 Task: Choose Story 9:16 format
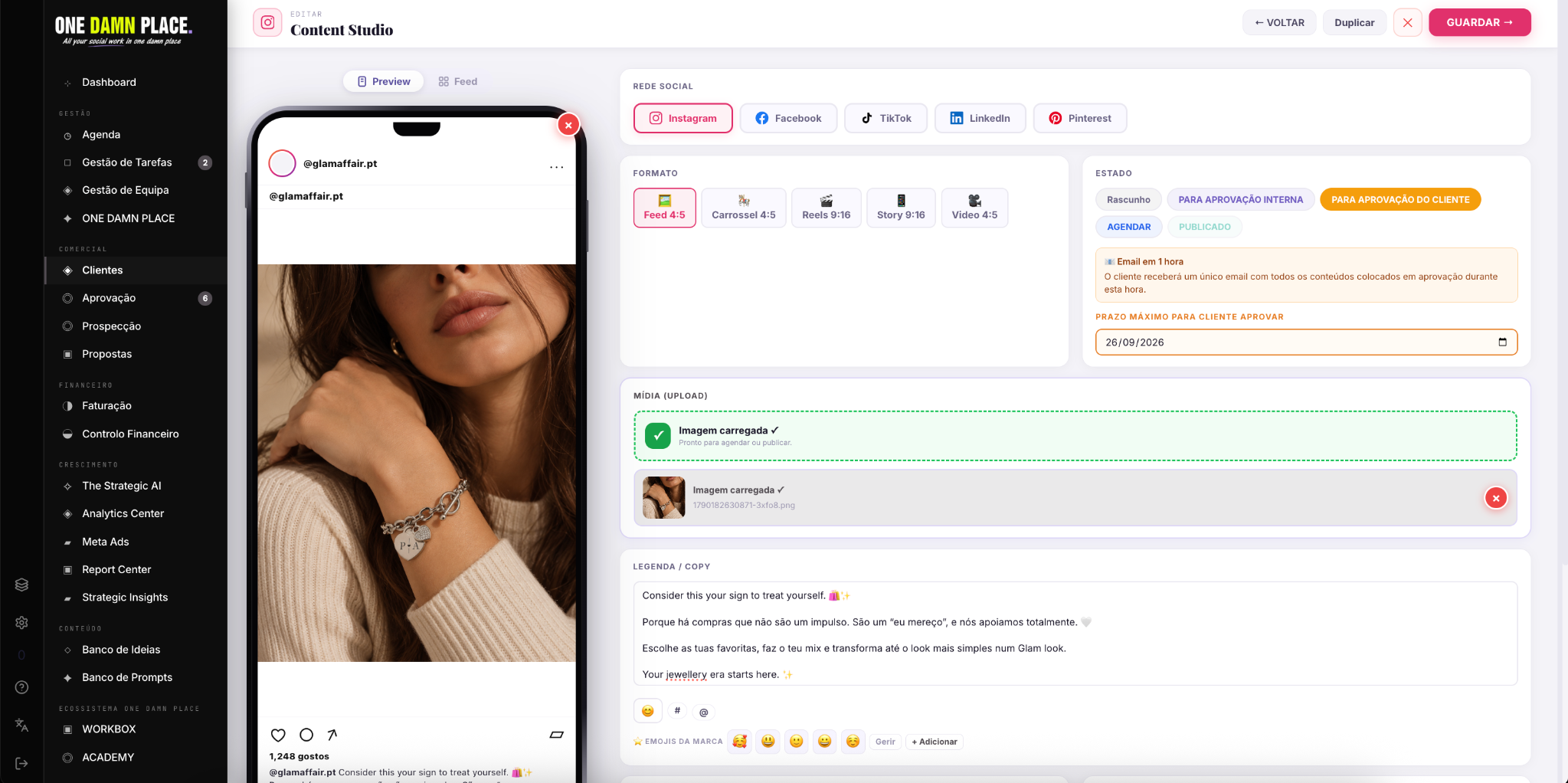(901, 208)
